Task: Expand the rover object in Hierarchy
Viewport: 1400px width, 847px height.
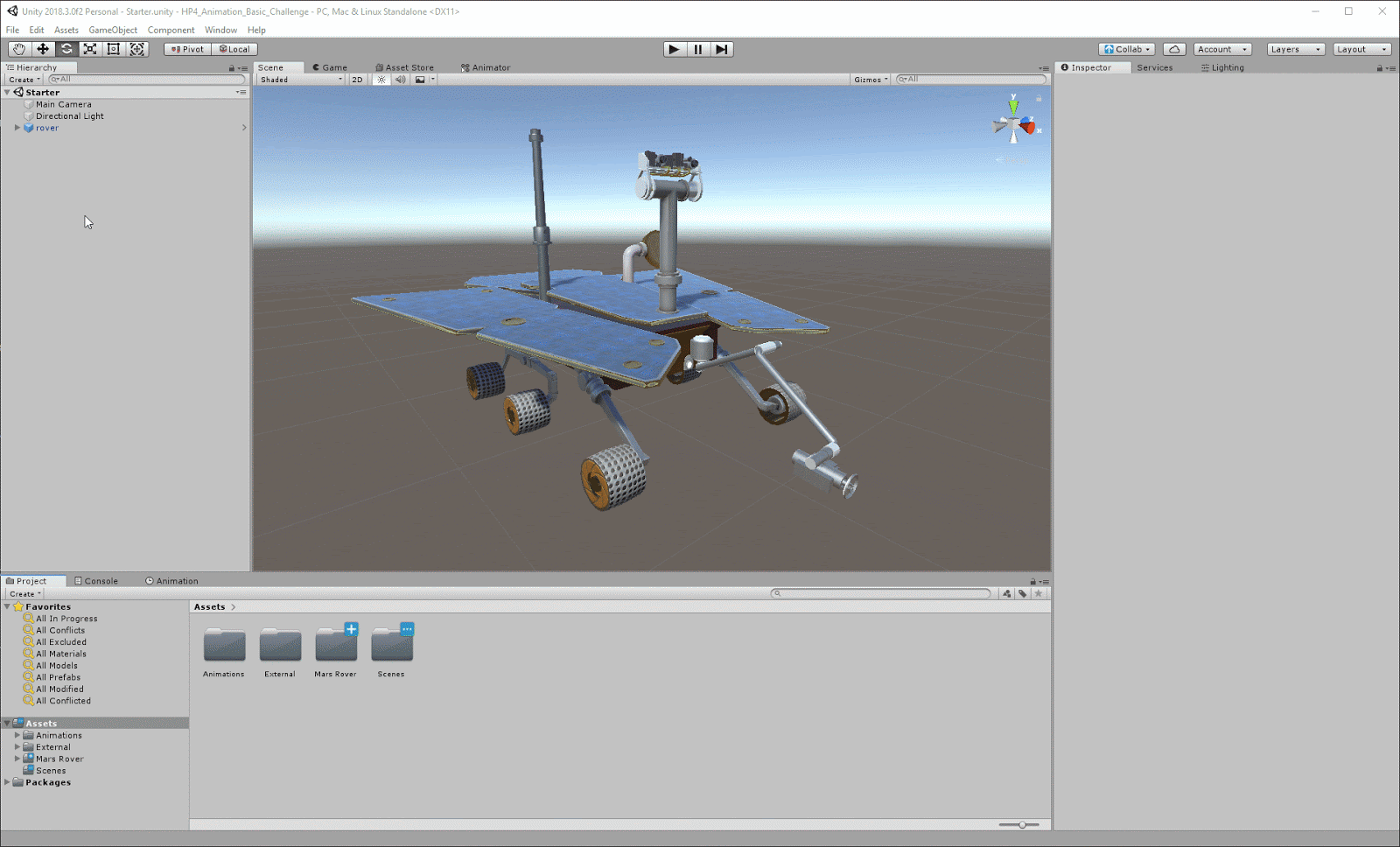Action: coord(17,128)
